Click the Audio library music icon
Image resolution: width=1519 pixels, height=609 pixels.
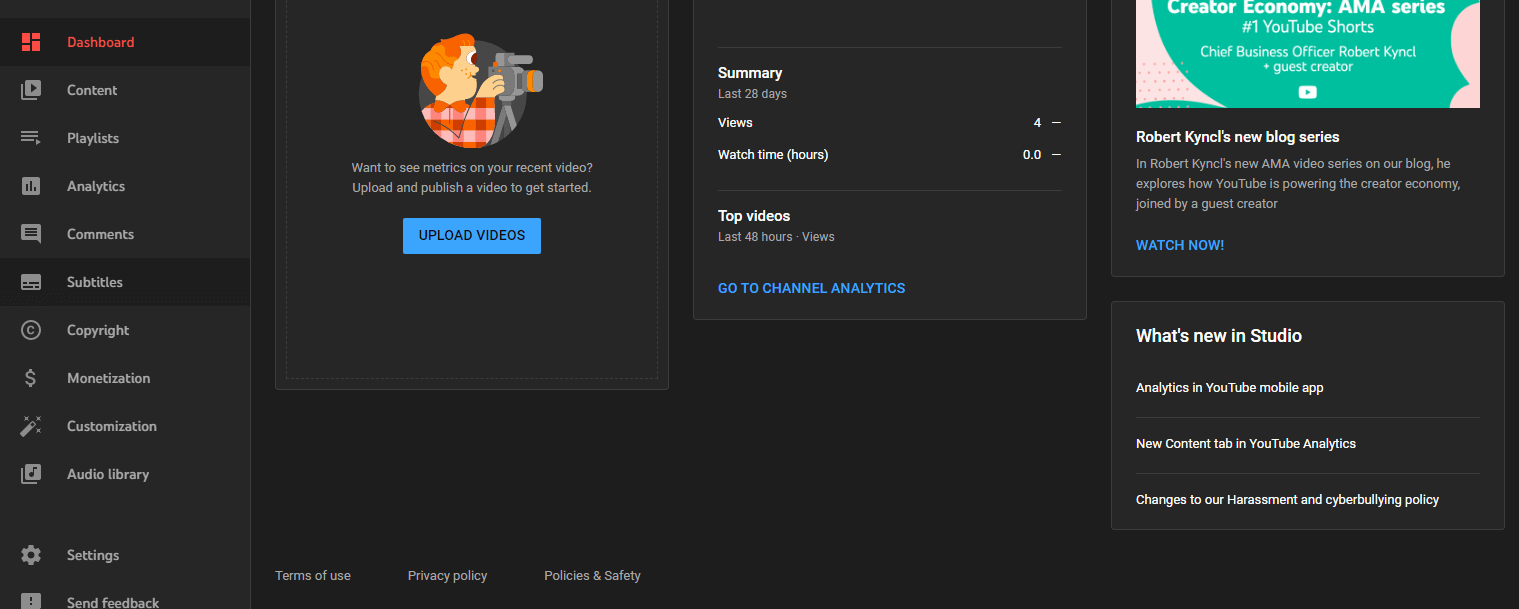click(31, 474)
